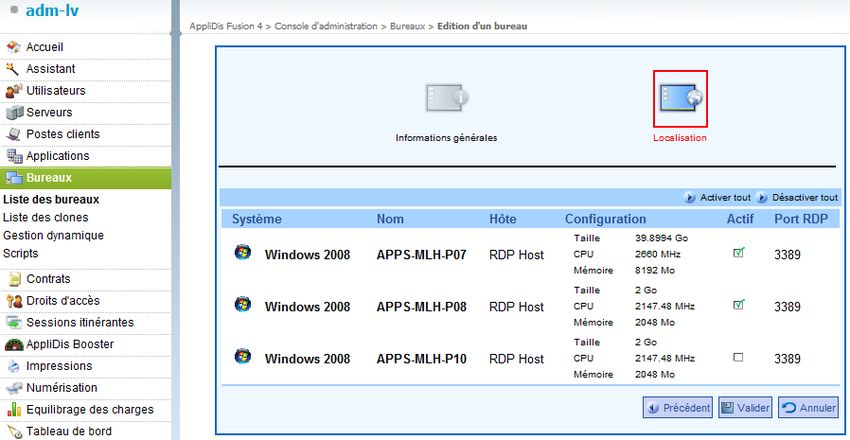Click the Windows logo icon for APPS-MLH-P07
The width and height of the screenshot is (850, 440).
242,253
